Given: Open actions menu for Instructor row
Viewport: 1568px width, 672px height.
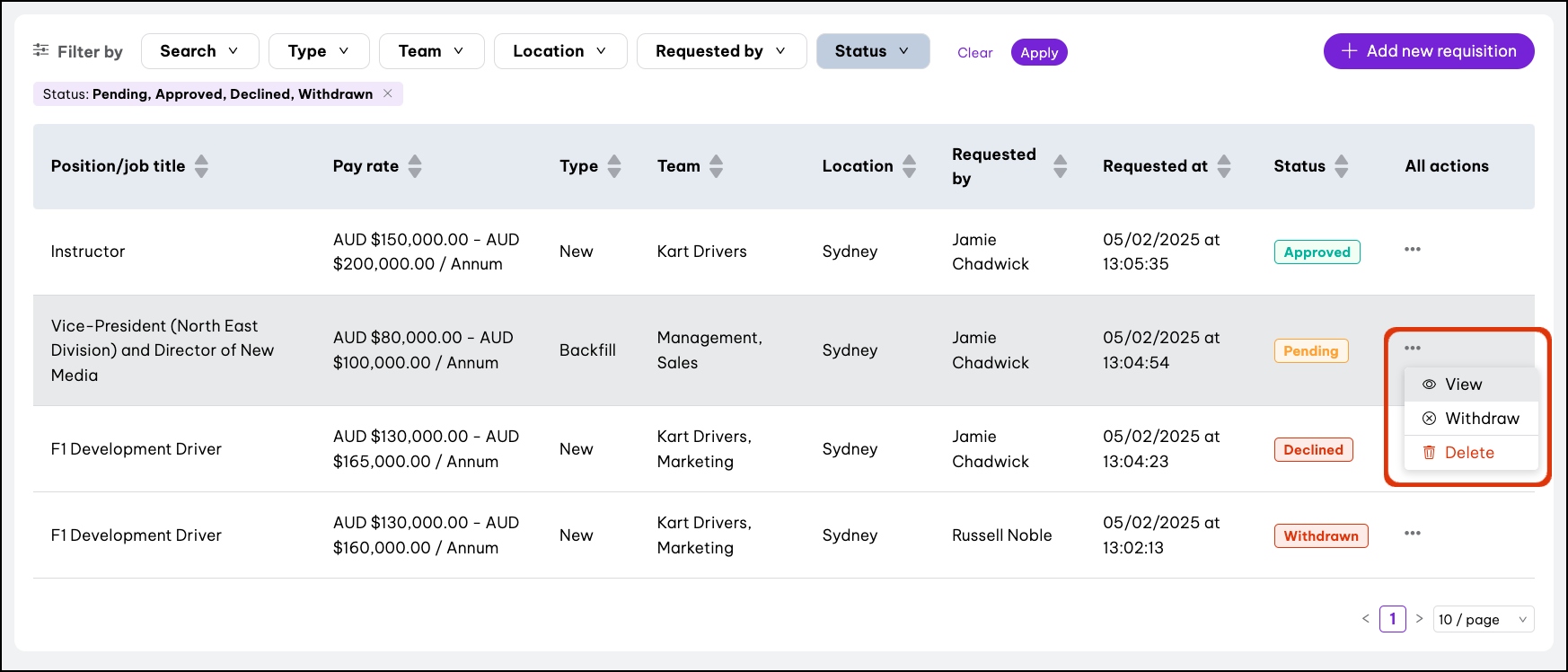Looking at the screenshot, I should tap(1412, 250).
